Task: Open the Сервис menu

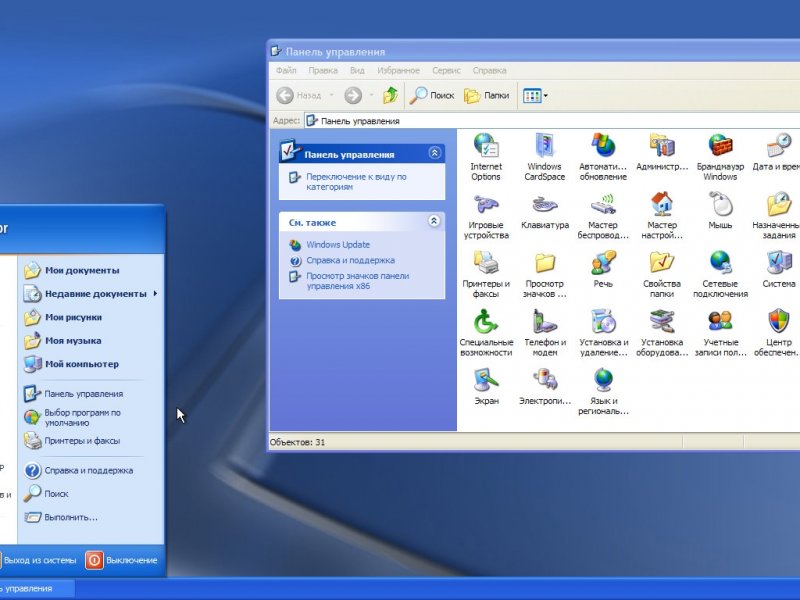Action: pyautogui.click(x=446, y=70)
